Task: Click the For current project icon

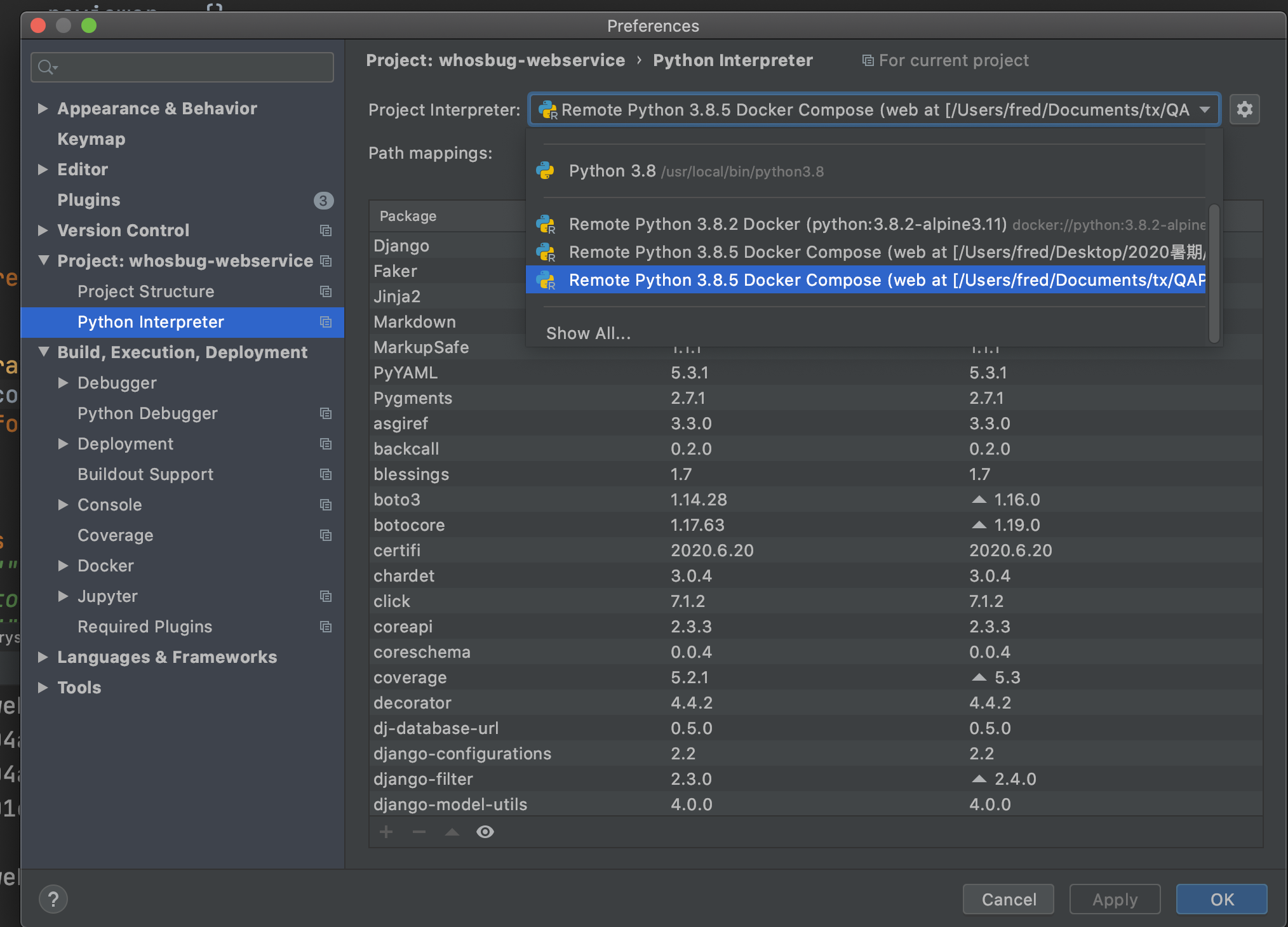Action: pyautogui.click(x=868, y=60)
